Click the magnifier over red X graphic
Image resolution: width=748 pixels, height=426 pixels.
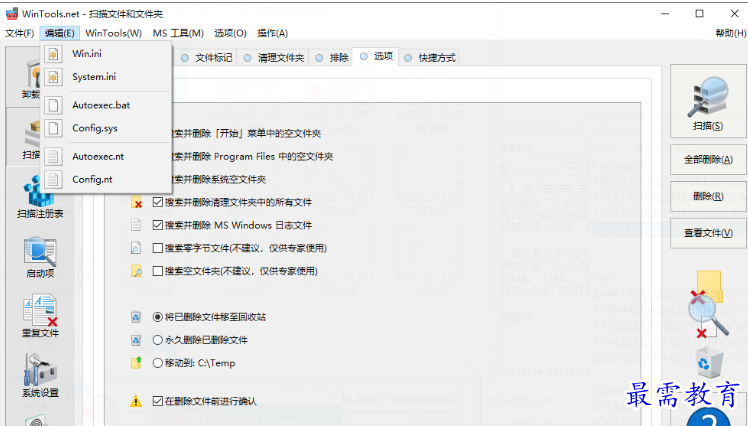pyautogui.click(x=707, y=304)
